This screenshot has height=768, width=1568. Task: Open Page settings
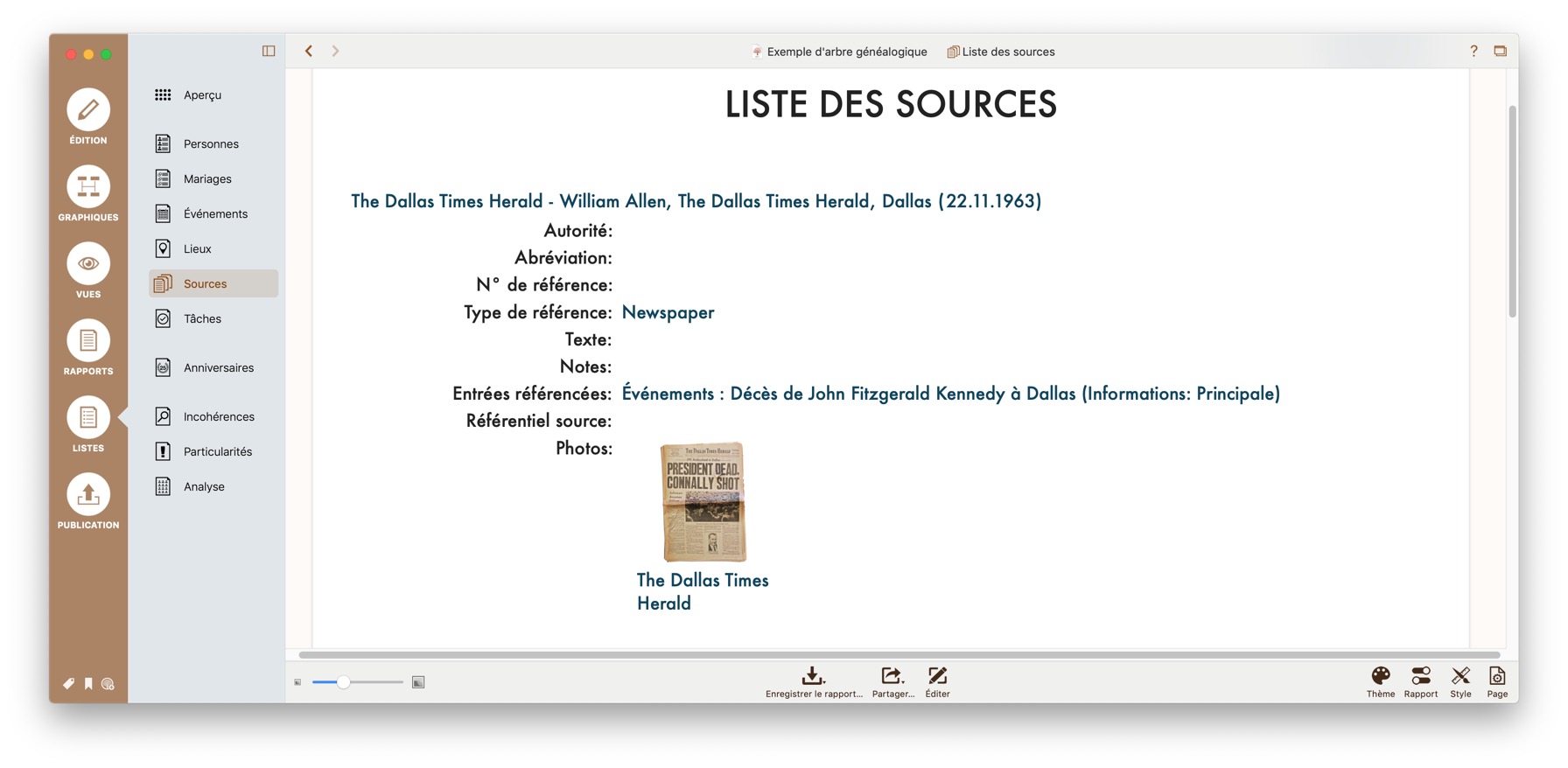pyautogui.click(x=1497, y=681)
